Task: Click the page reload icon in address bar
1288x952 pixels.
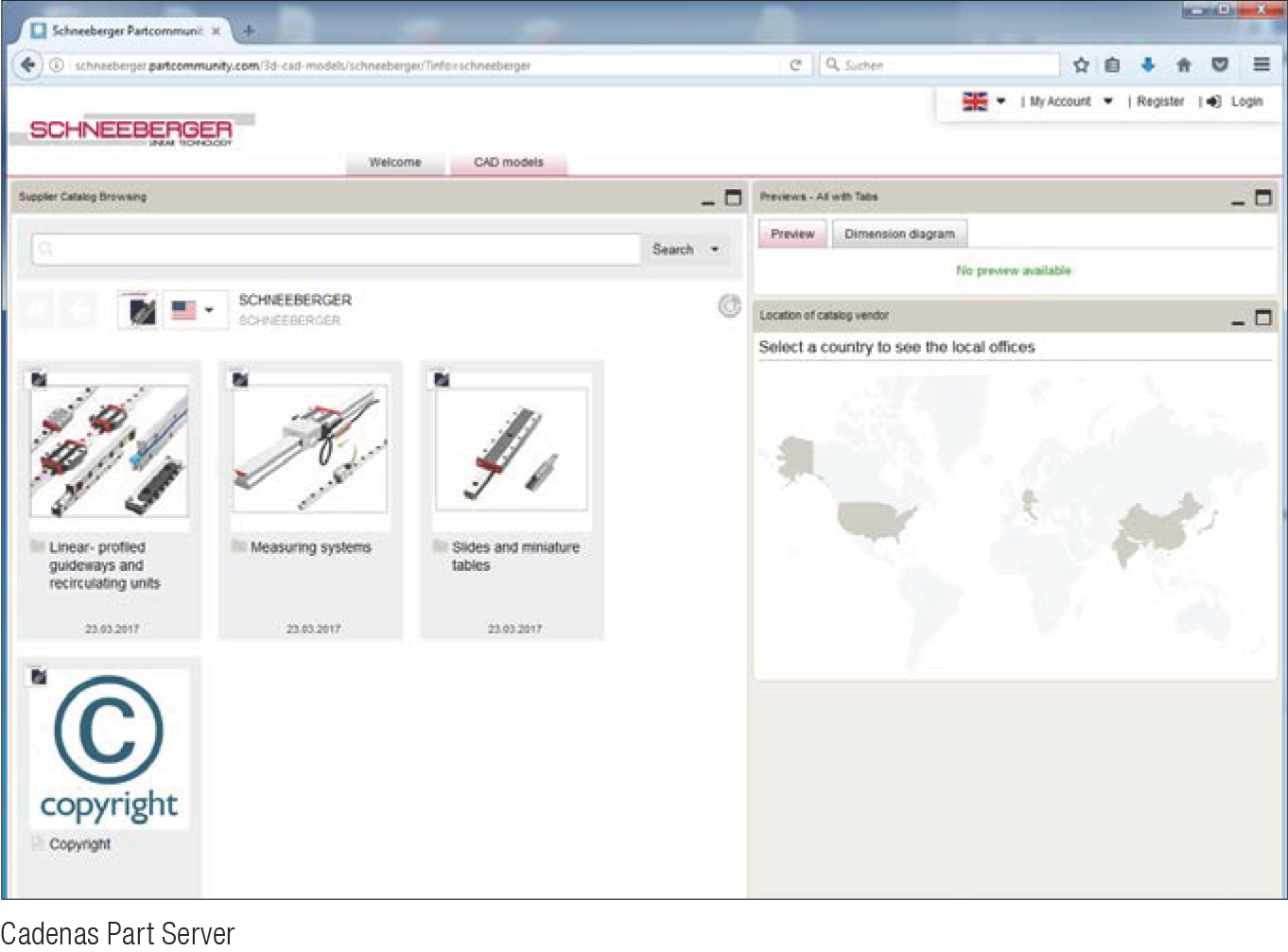Action: [795, 64]
